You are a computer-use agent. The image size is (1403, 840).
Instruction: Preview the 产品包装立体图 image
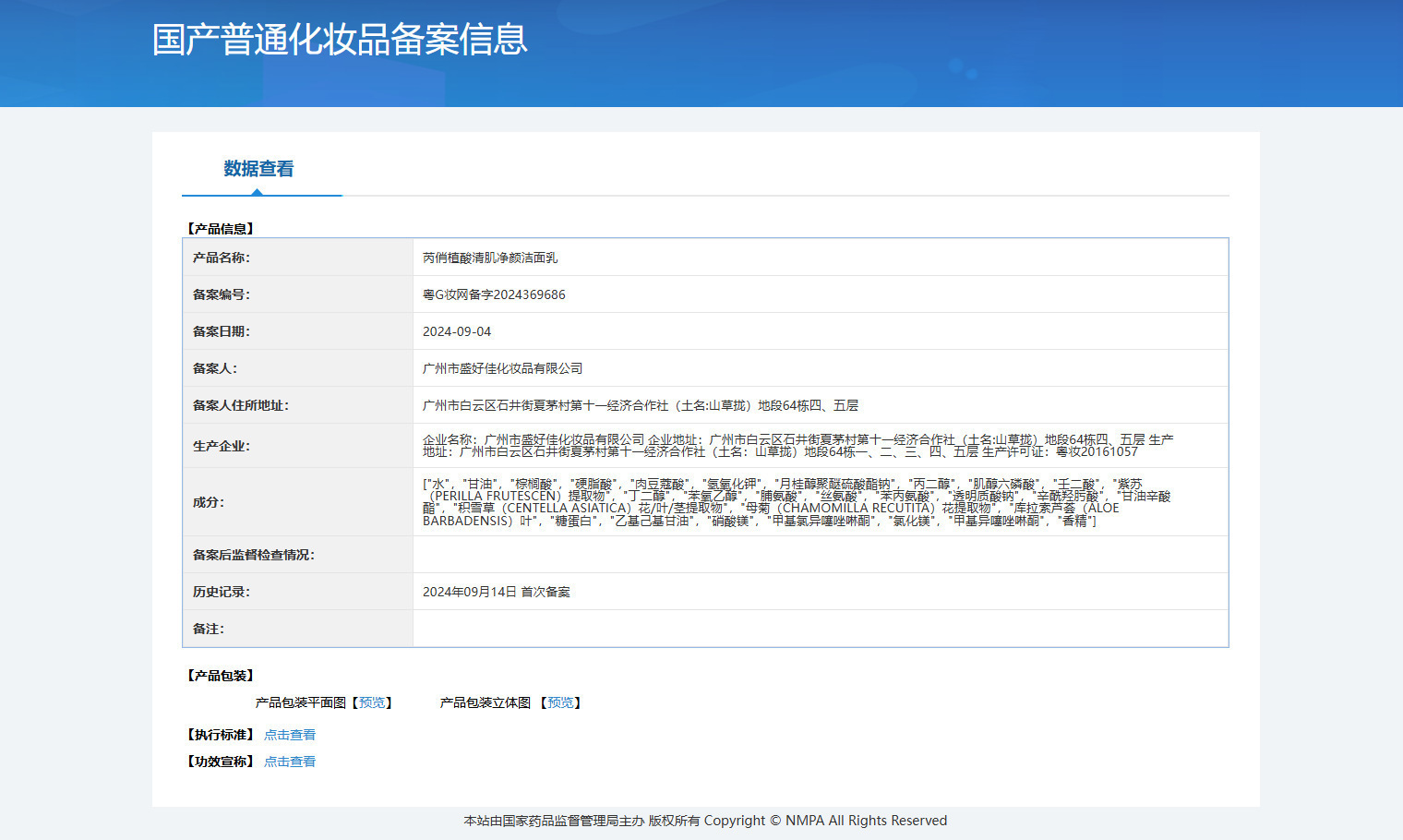(x=560, y=702)
